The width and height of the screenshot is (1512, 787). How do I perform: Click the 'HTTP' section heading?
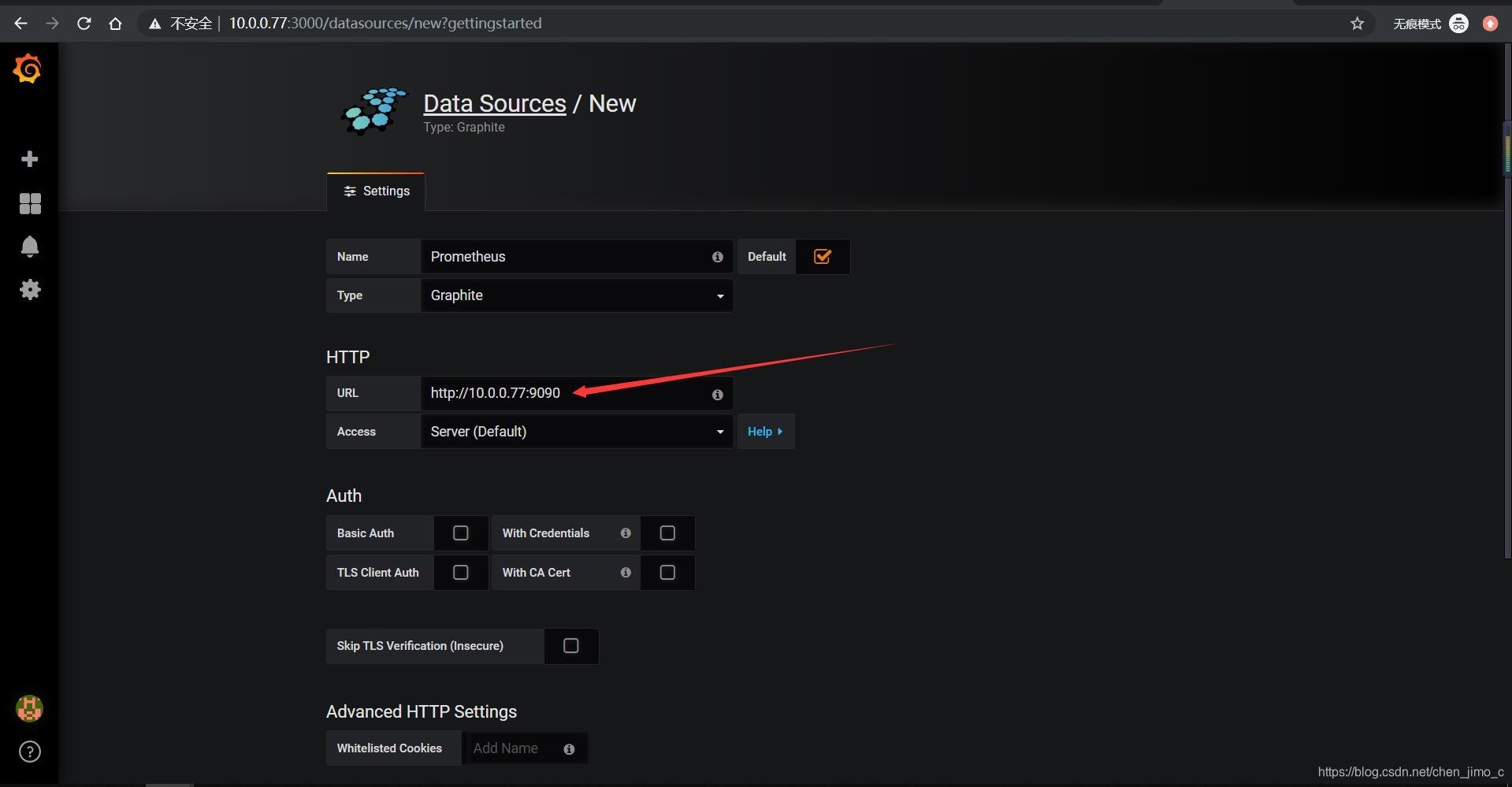[348, 358]
